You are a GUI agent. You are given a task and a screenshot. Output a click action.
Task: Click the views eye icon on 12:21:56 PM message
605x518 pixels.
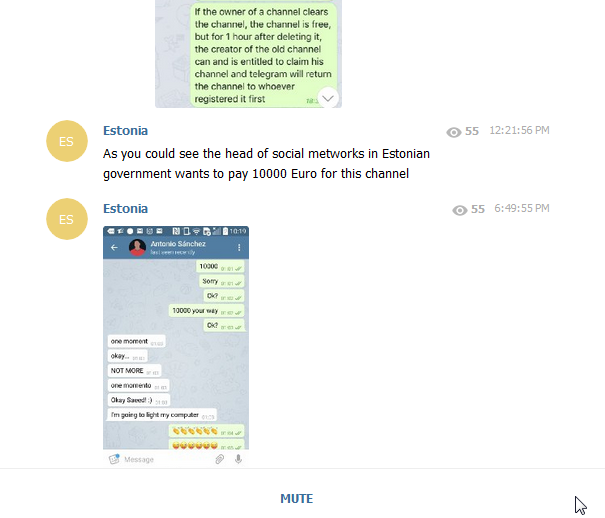tap(454, 132)
